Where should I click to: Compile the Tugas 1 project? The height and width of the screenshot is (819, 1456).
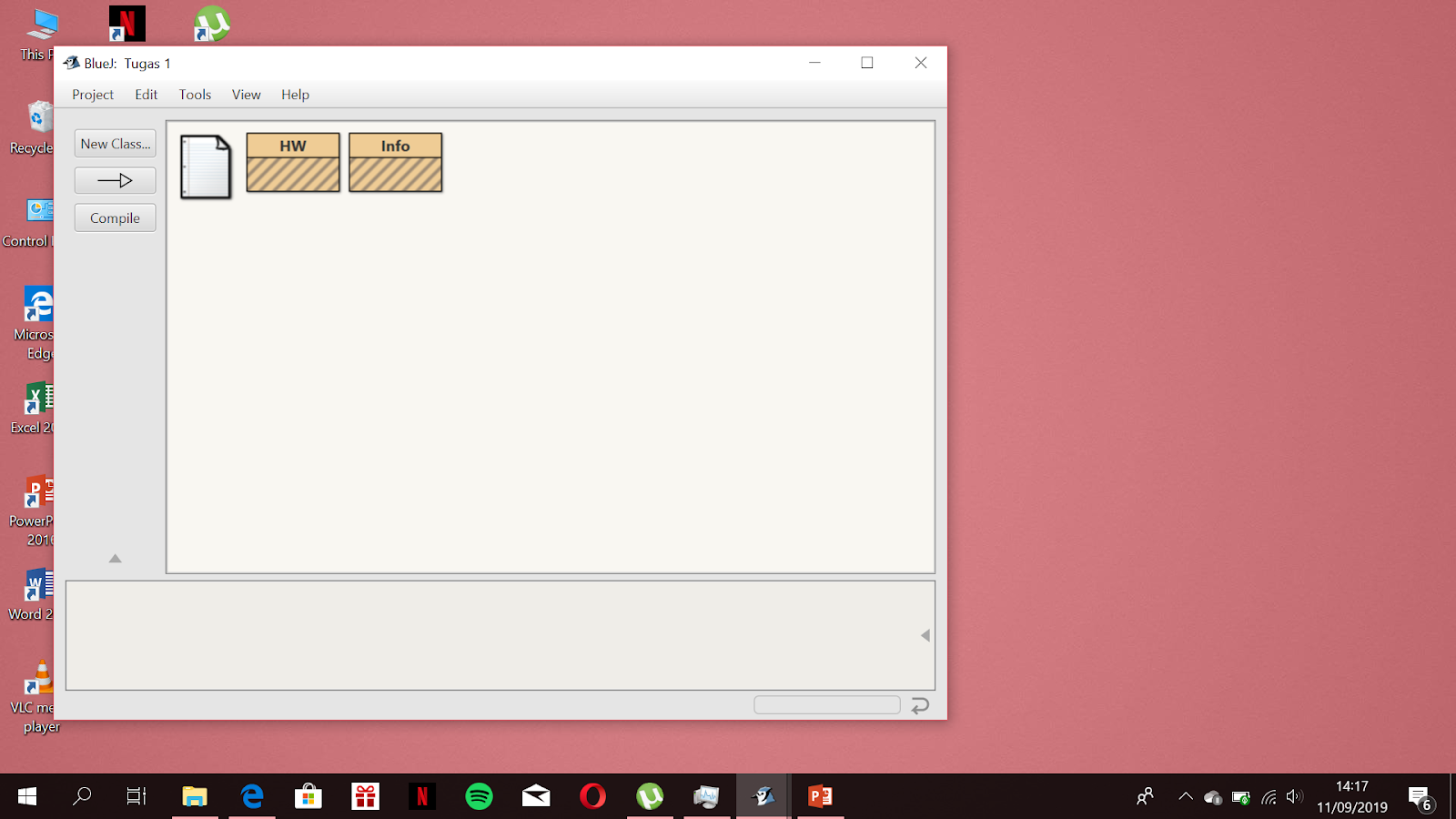point(115,217)
